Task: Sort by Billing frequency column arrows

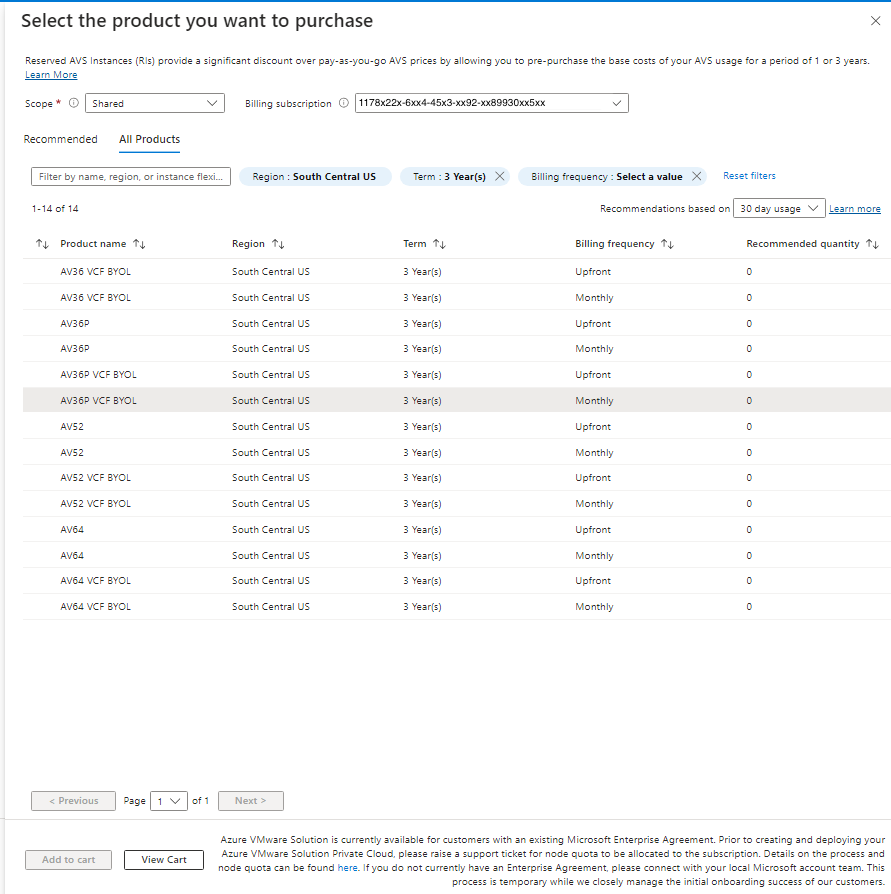Action: point(668,244)
